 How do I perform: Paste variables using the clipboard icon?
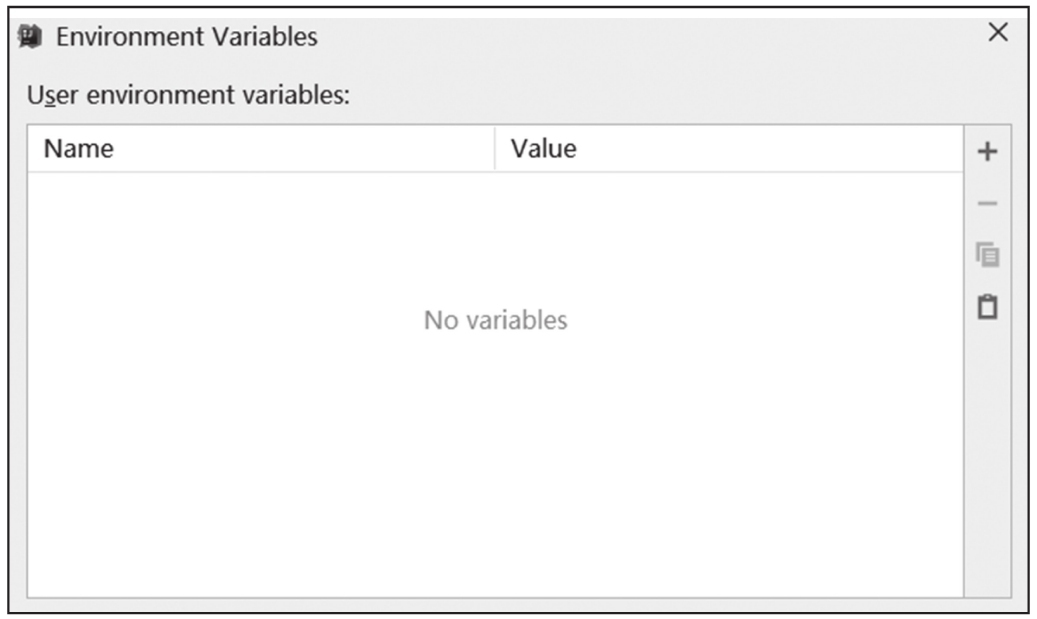point(987,307)
